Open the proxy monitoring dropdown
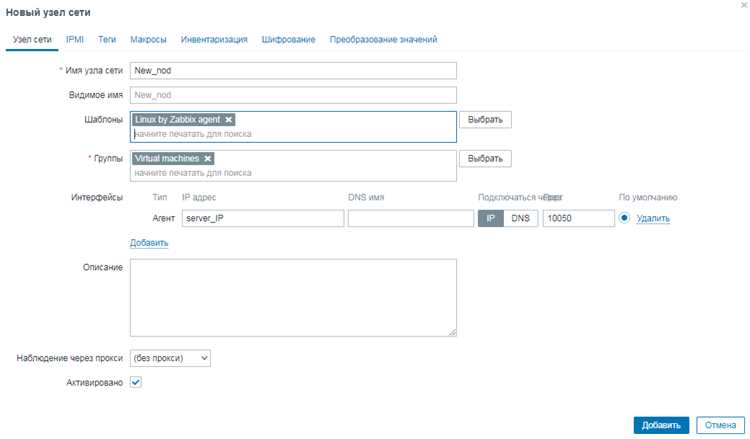Viewport: 750px width, 439px height. tap(170, 358)
